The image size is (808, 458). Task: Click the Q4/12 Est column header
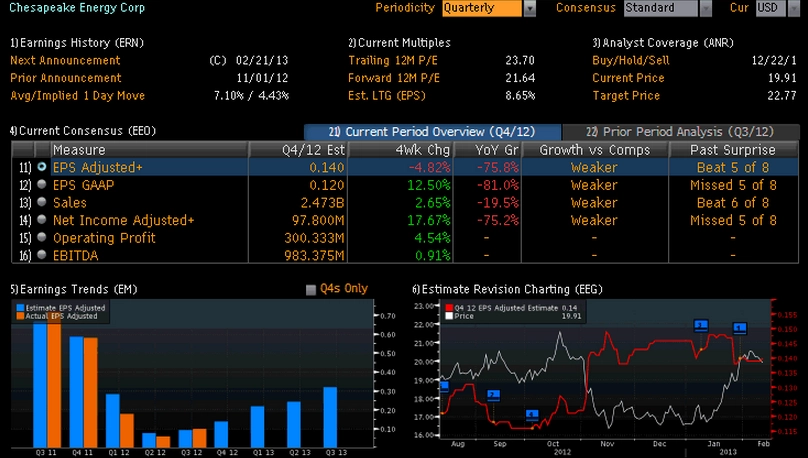coord(298,150)
